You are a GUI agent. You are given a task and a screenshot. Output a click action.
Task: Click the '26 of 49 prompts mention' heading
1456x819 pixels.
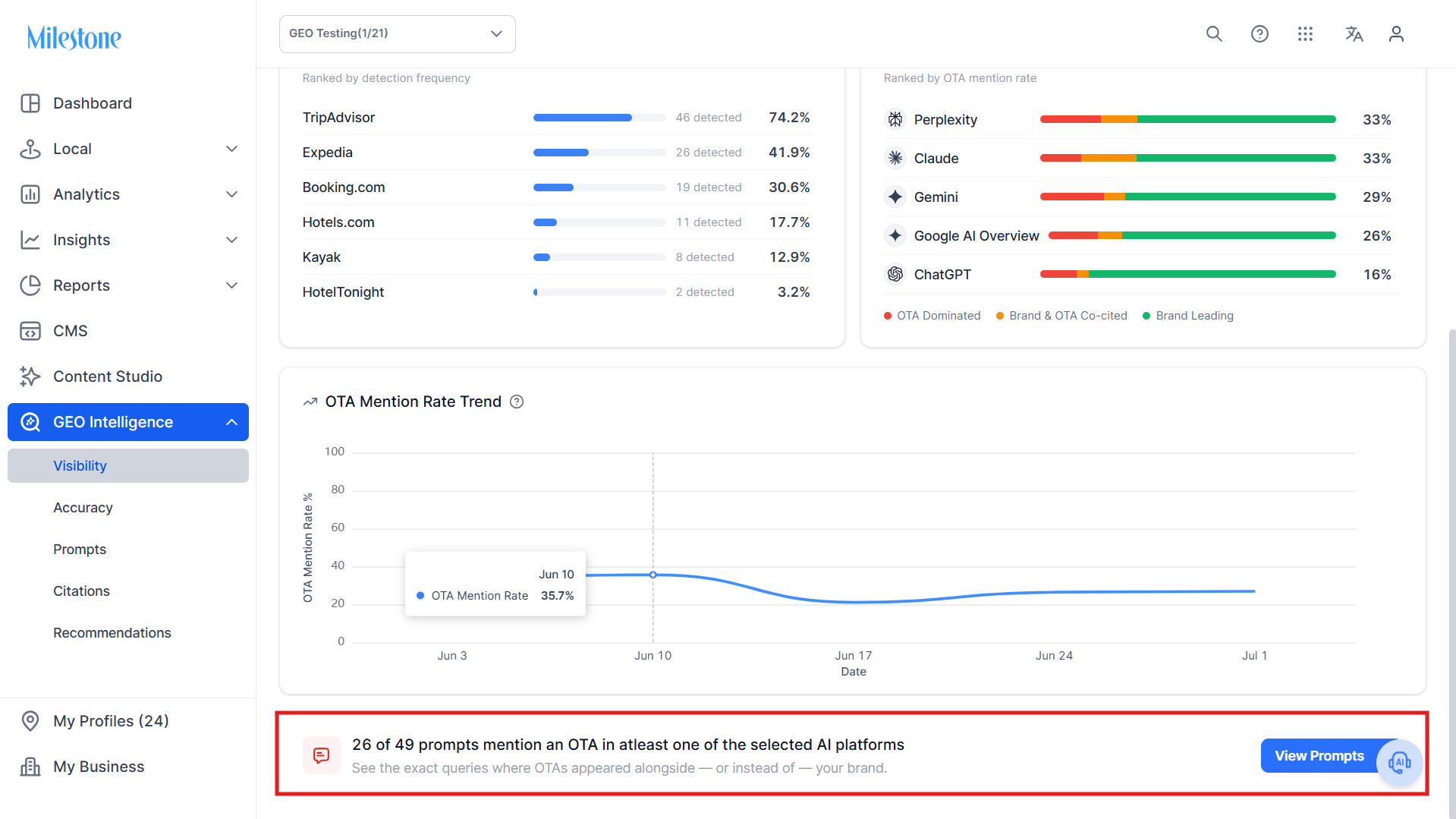tap(628, 745)
